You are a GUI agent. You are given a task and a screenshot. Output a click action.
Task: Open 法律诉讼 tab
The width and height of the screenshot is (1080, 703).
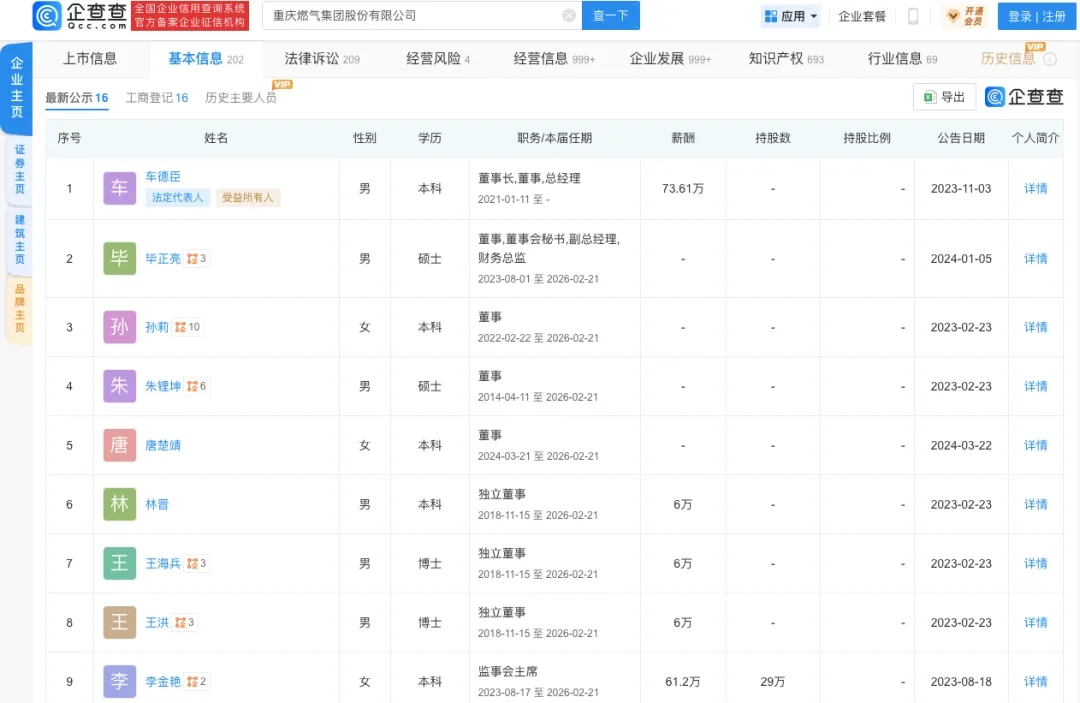pos(322,59)
